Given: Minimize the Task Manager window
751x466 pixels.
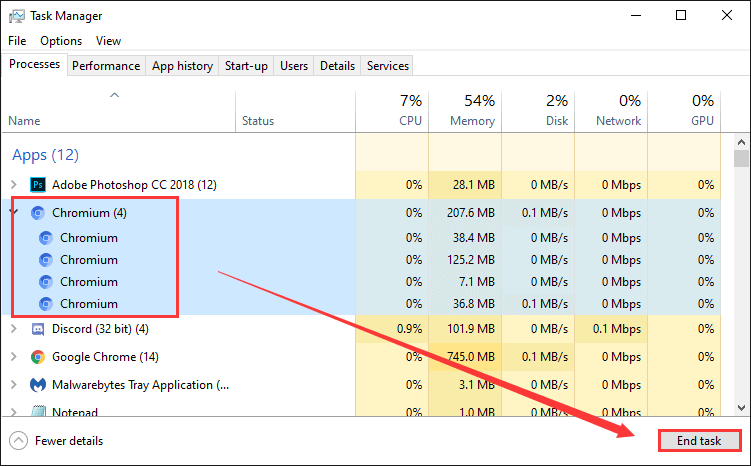Looking at the screenshot, I should coord(636,15).
